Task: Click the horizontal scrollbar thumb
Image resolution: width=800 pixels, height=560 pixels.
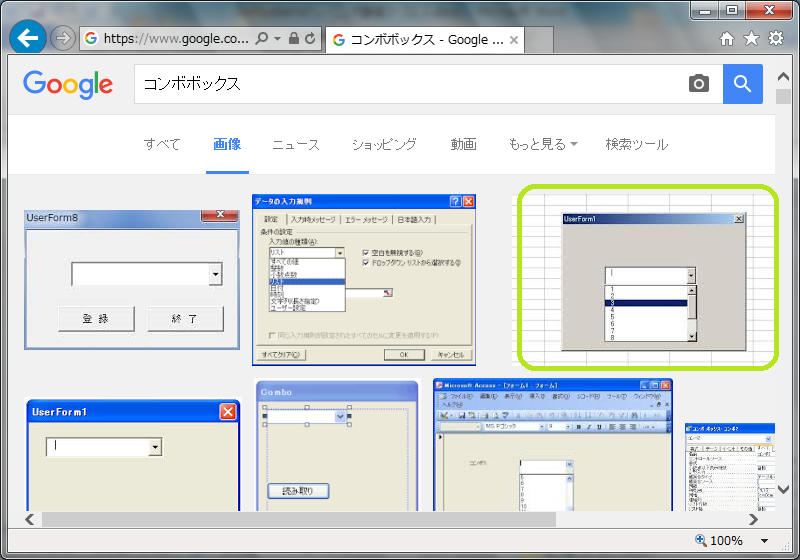Action: tap(299, 520)
